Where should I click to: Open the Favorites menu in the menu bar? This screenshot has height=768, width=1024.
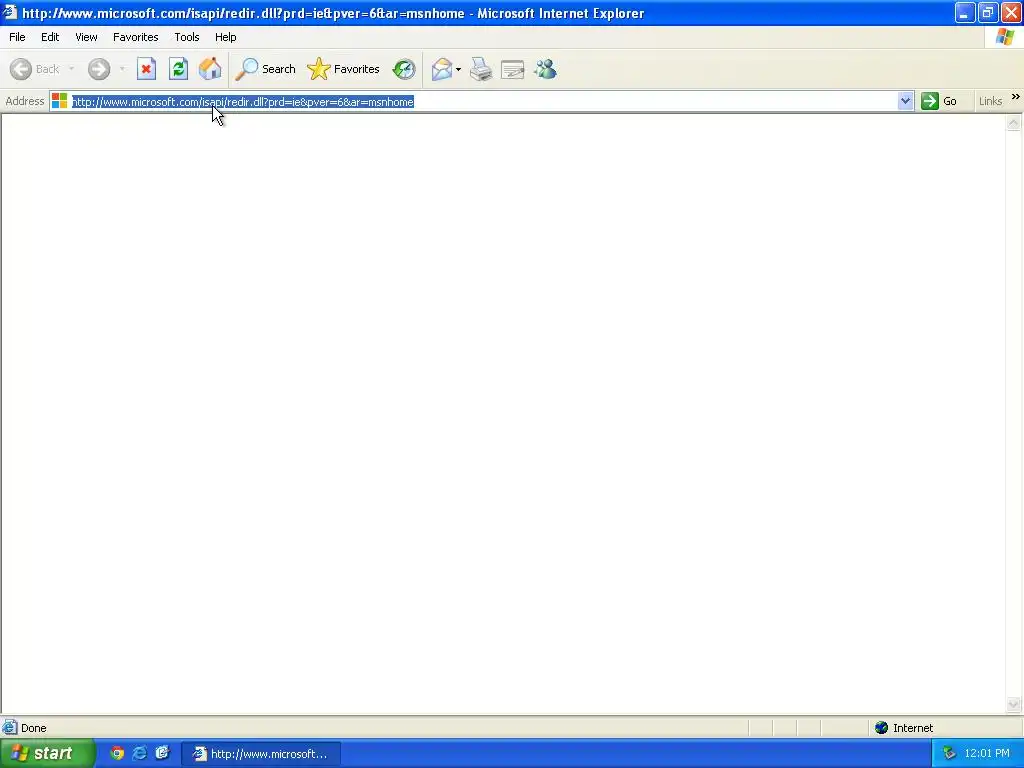point(135,37)
